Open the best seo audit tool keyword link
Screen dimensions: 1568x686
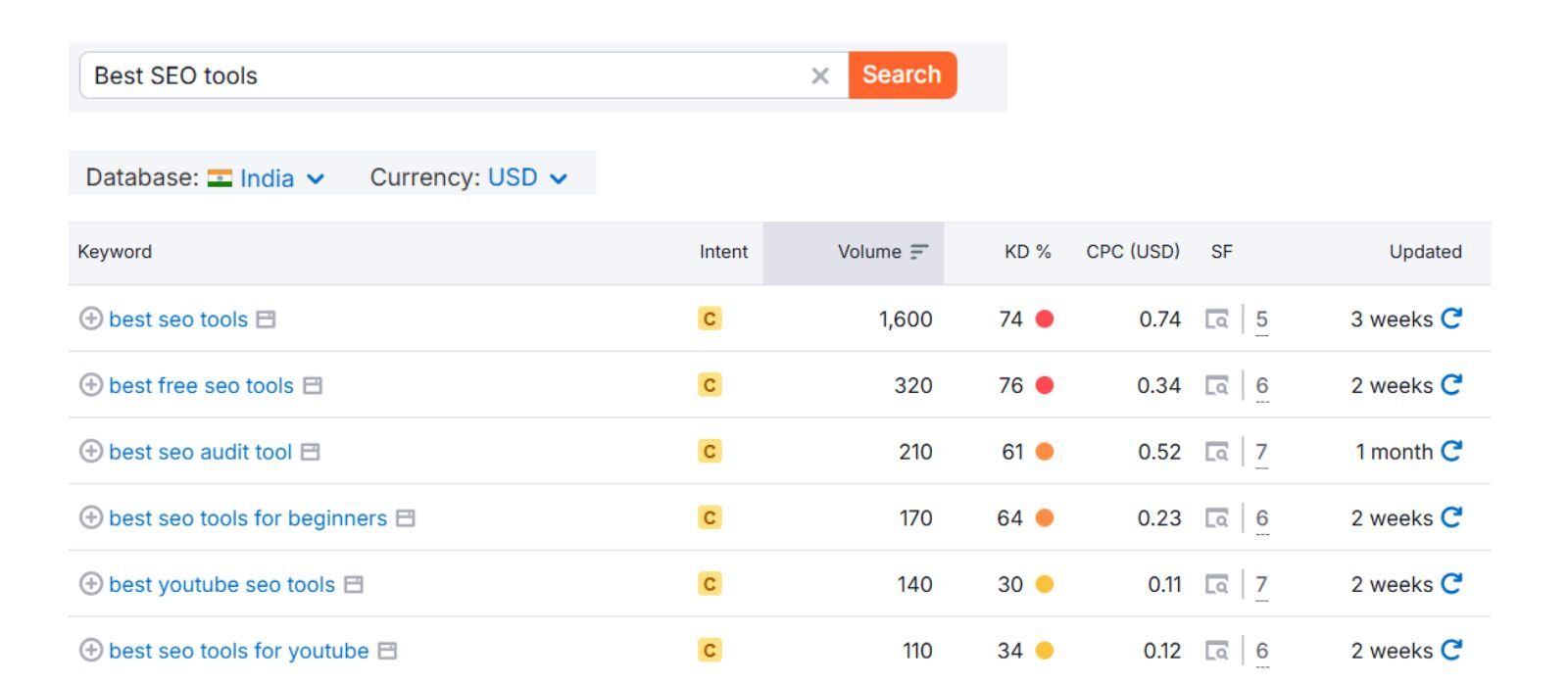(x=200, y=452)
